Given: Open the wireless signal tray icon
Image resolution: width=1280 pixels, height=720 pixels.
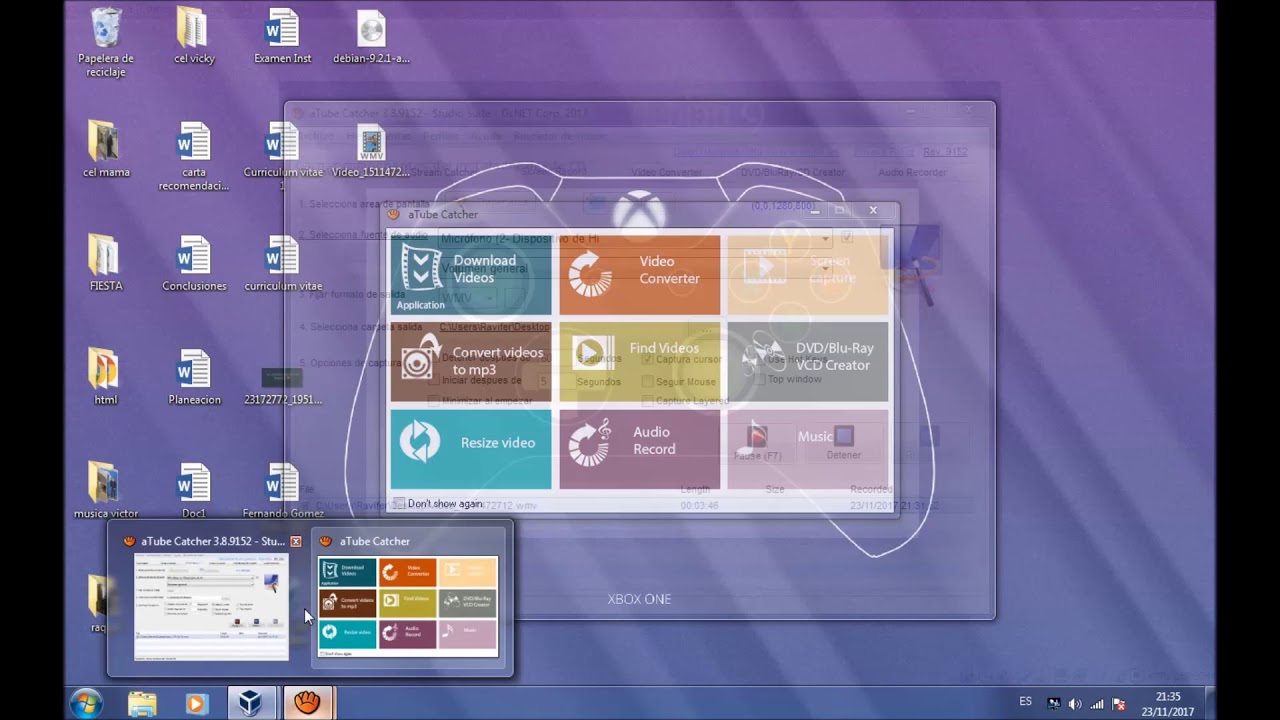Looking at the screenshot, I should click(x=1097, y=703).
